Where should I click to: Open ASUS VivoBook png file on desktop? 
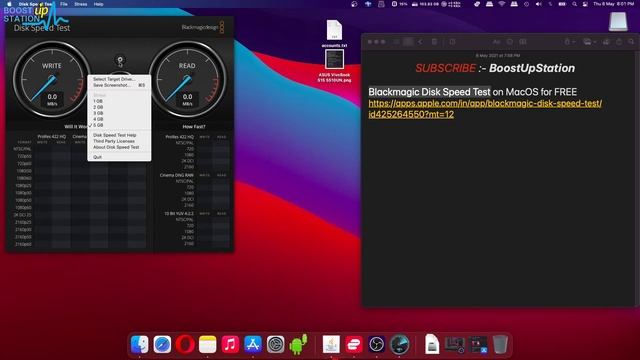coord(334,66)
